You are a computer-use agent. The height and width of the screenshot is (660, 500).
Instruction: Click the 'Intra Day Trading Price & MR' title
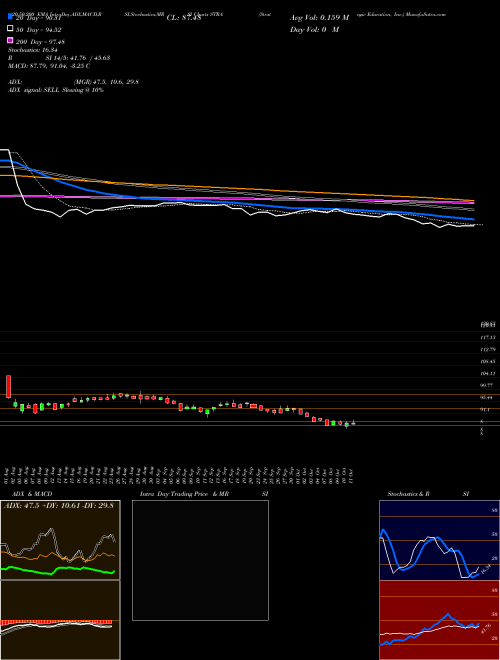(x=184, y=494)
